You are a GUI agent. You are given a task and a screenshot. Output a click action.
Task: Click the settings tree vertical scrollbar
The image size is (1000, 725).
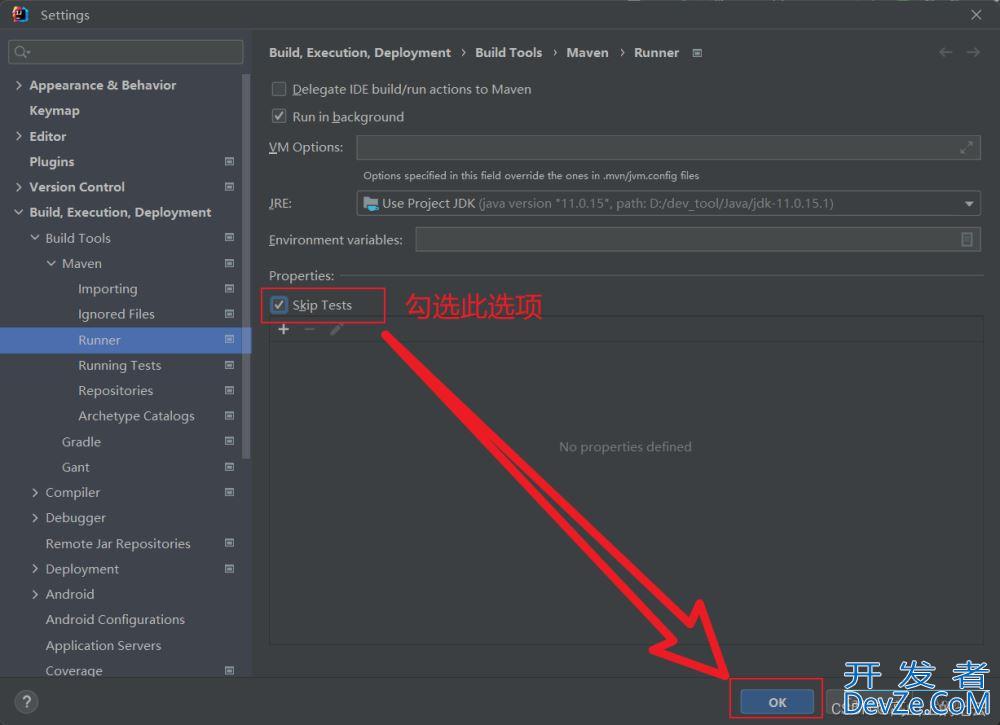[246, 267]
